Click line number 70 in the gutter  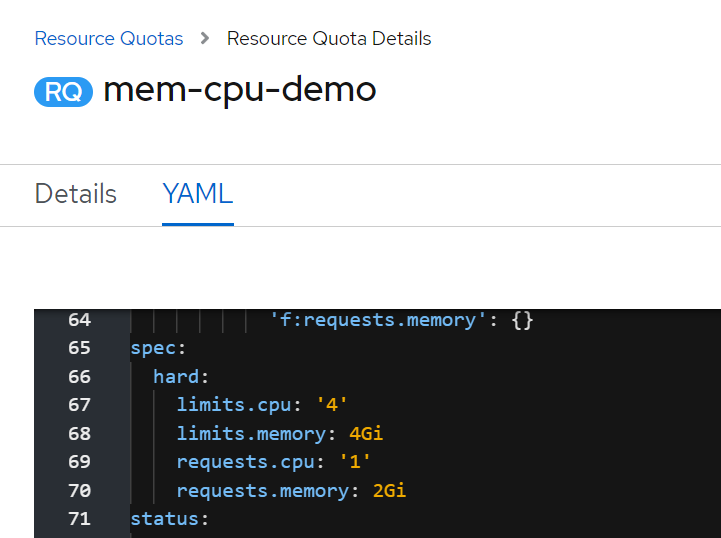pyautogui.click(x=80, y=491)
